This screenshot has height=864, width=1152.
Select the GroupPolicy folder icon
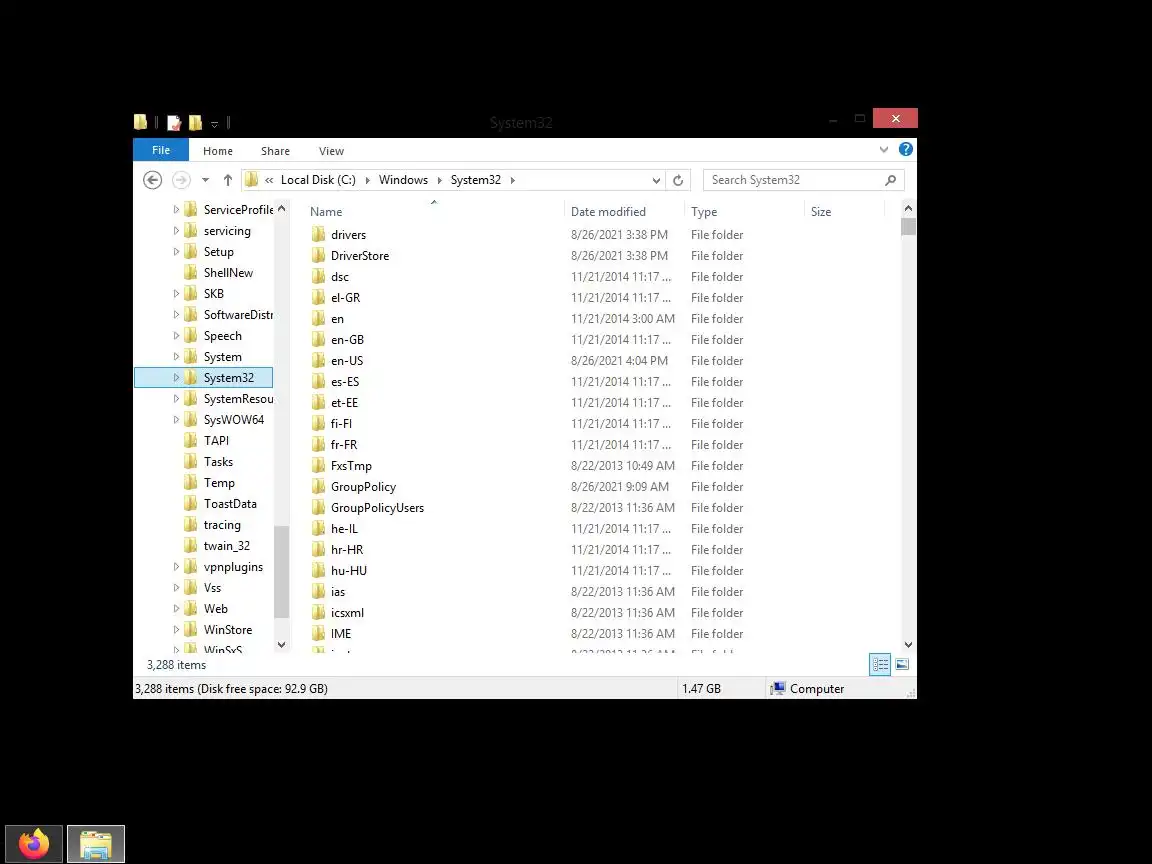click(x=318, y=486)
